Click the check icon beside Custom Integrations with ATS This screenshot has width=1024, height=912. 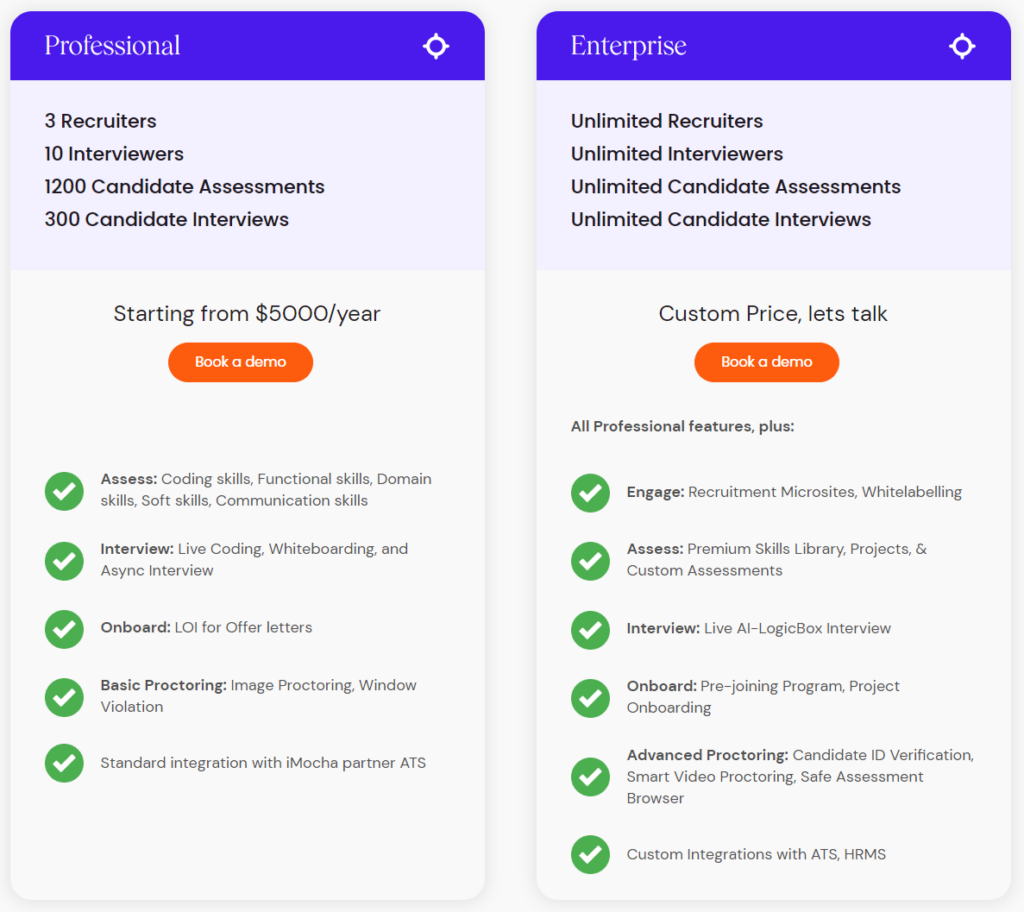point(590,855)
